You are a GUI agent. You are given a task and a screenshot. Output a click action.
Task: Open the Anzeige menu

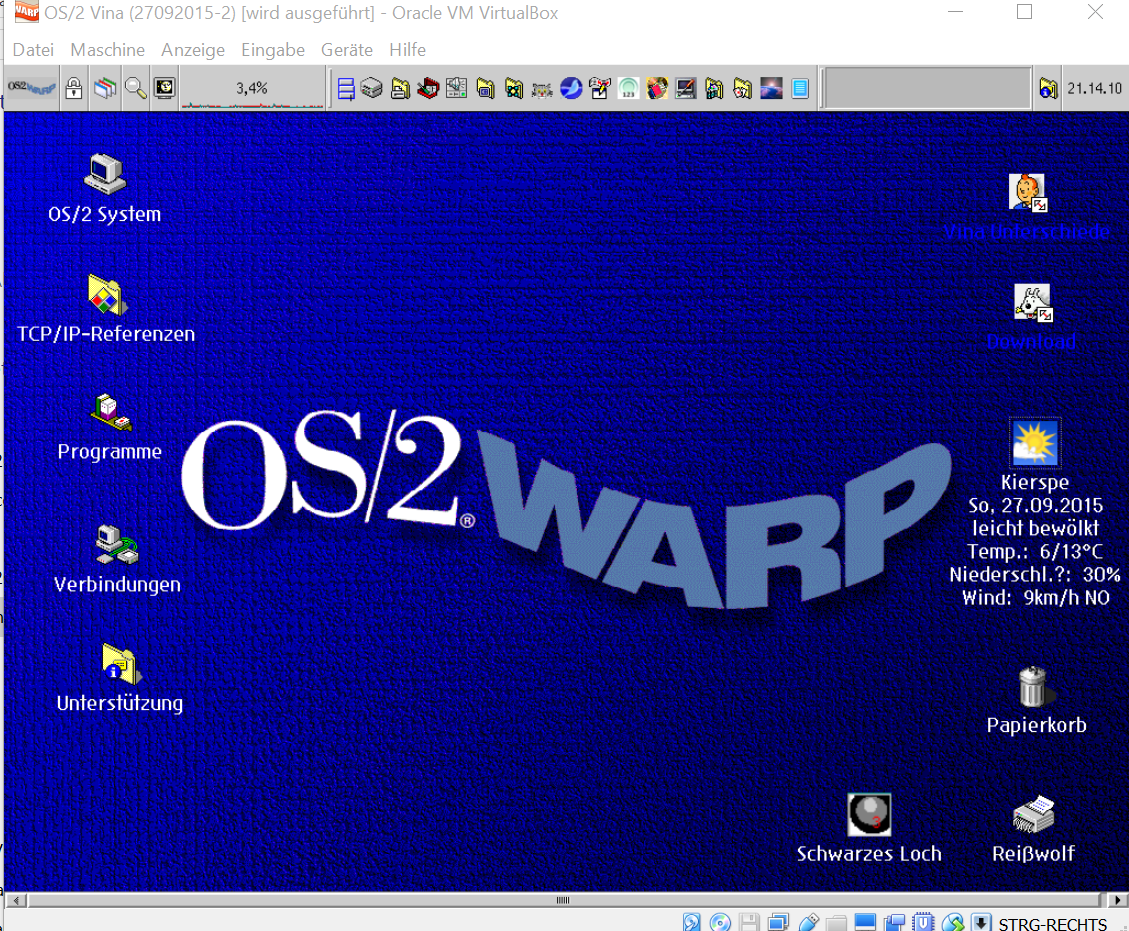point(193,50)
